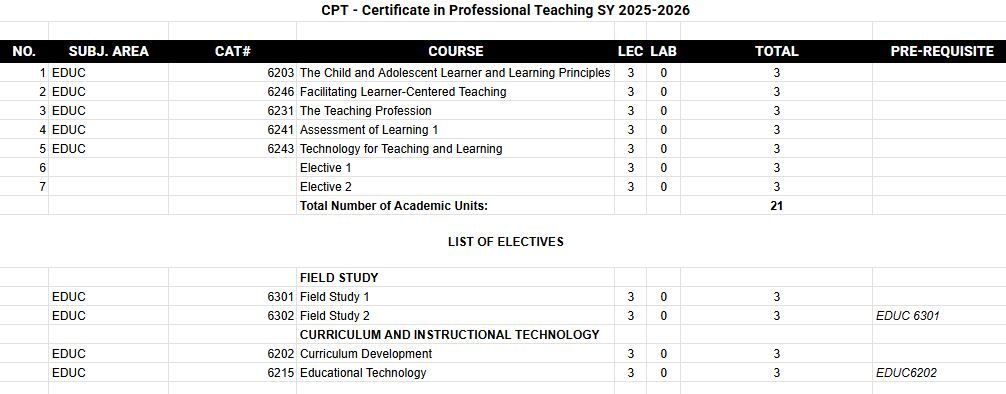Image resolution: width=1006 pixels, height=394 pixels.
Task: Select the EDUC 6301 pre-requisite cell
Action: (x=939, y=316)
